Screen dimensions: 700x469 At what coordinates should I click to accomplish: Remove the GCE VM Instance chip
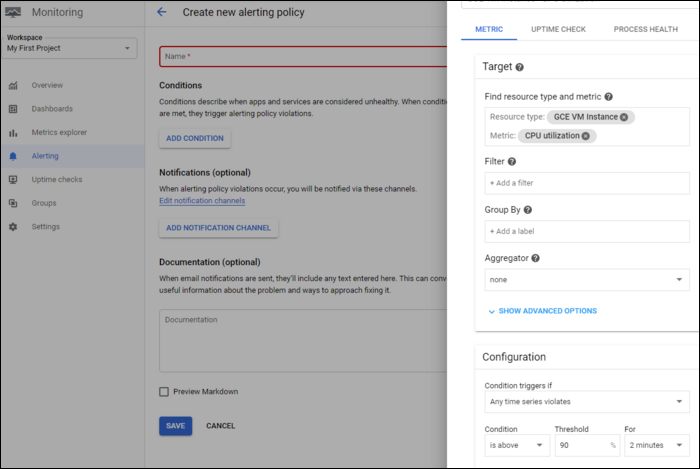[624, 117]
